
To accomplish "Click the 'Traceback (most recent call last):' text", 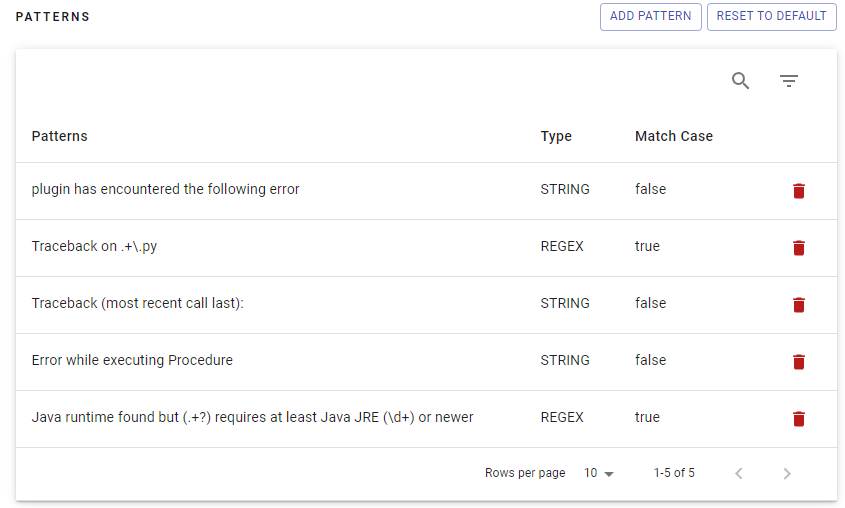I will 137,303.
